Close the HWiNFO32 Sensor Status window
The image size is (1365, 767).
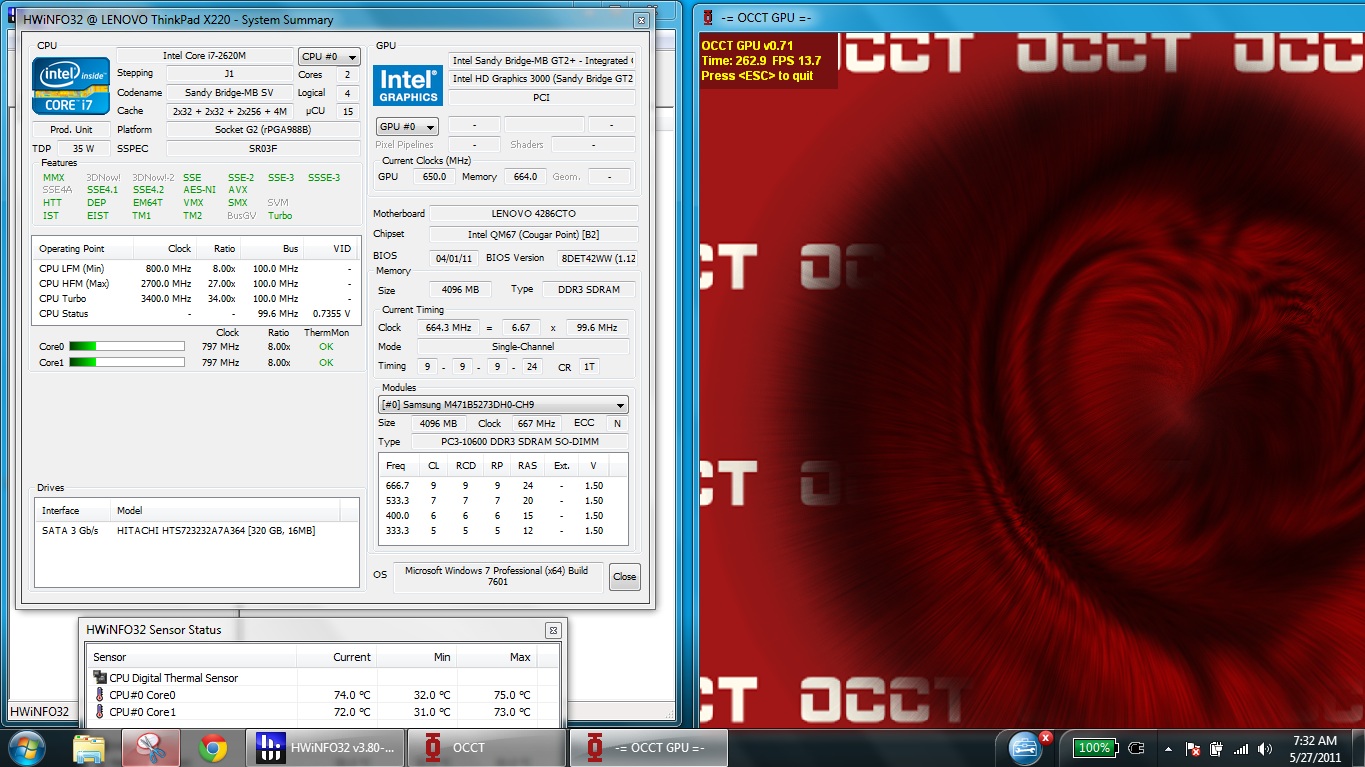[553, 630]
